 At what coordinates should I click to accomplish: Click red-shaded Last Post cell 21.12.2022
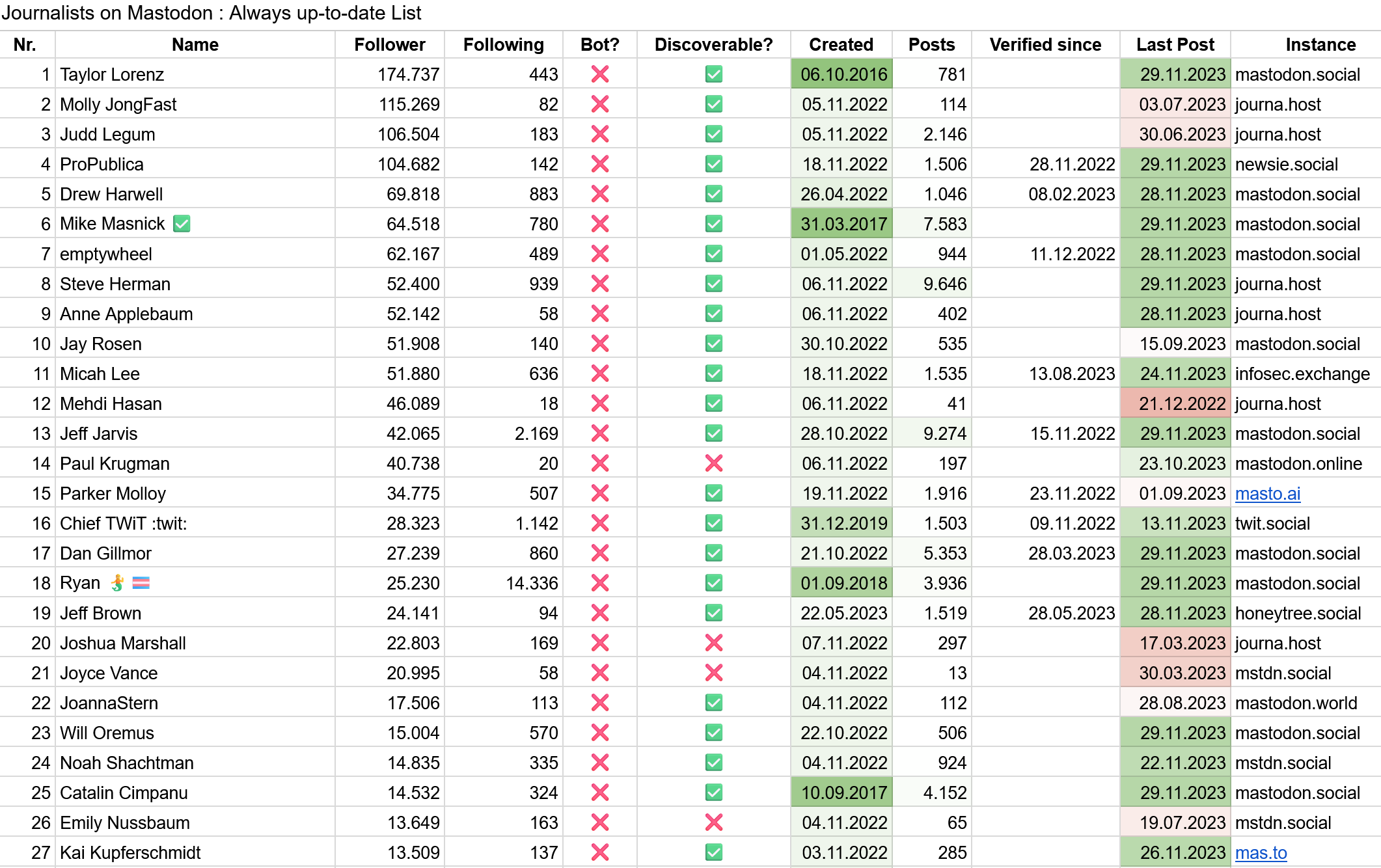point(1175,403)
